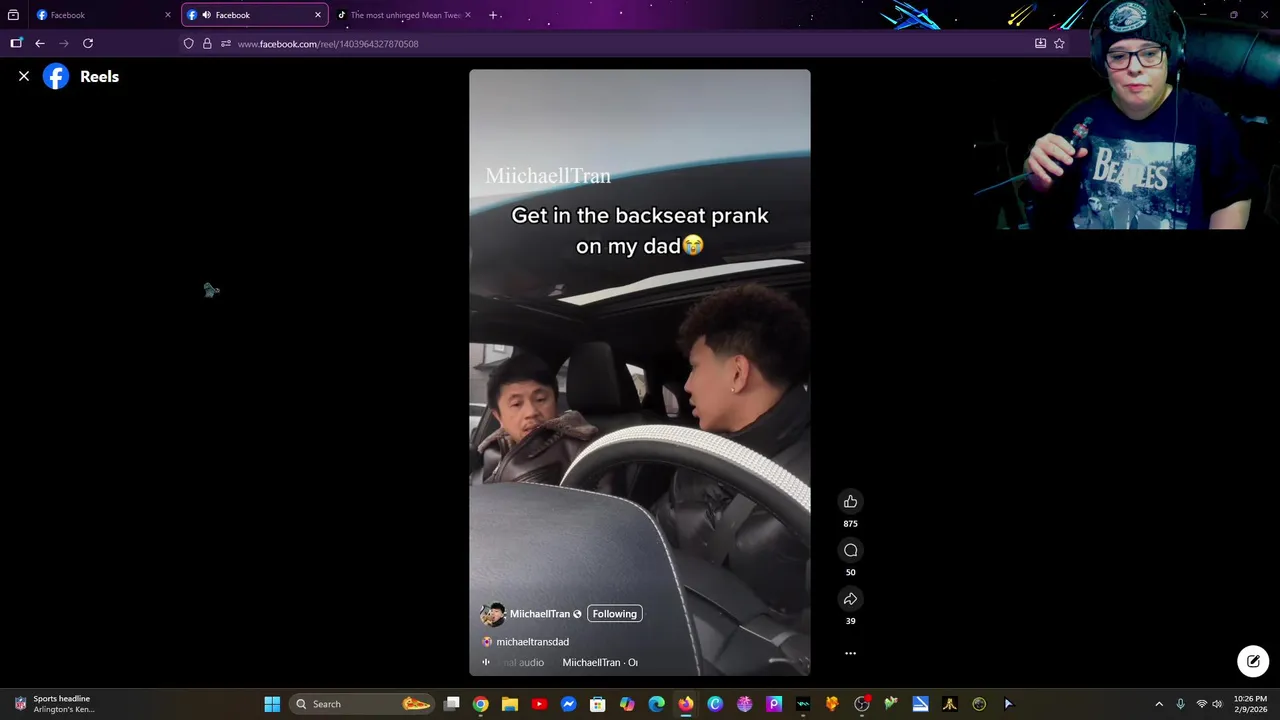View site security padlock info
This screenshot has height=720, width=1280.
(x=207, y=43)
